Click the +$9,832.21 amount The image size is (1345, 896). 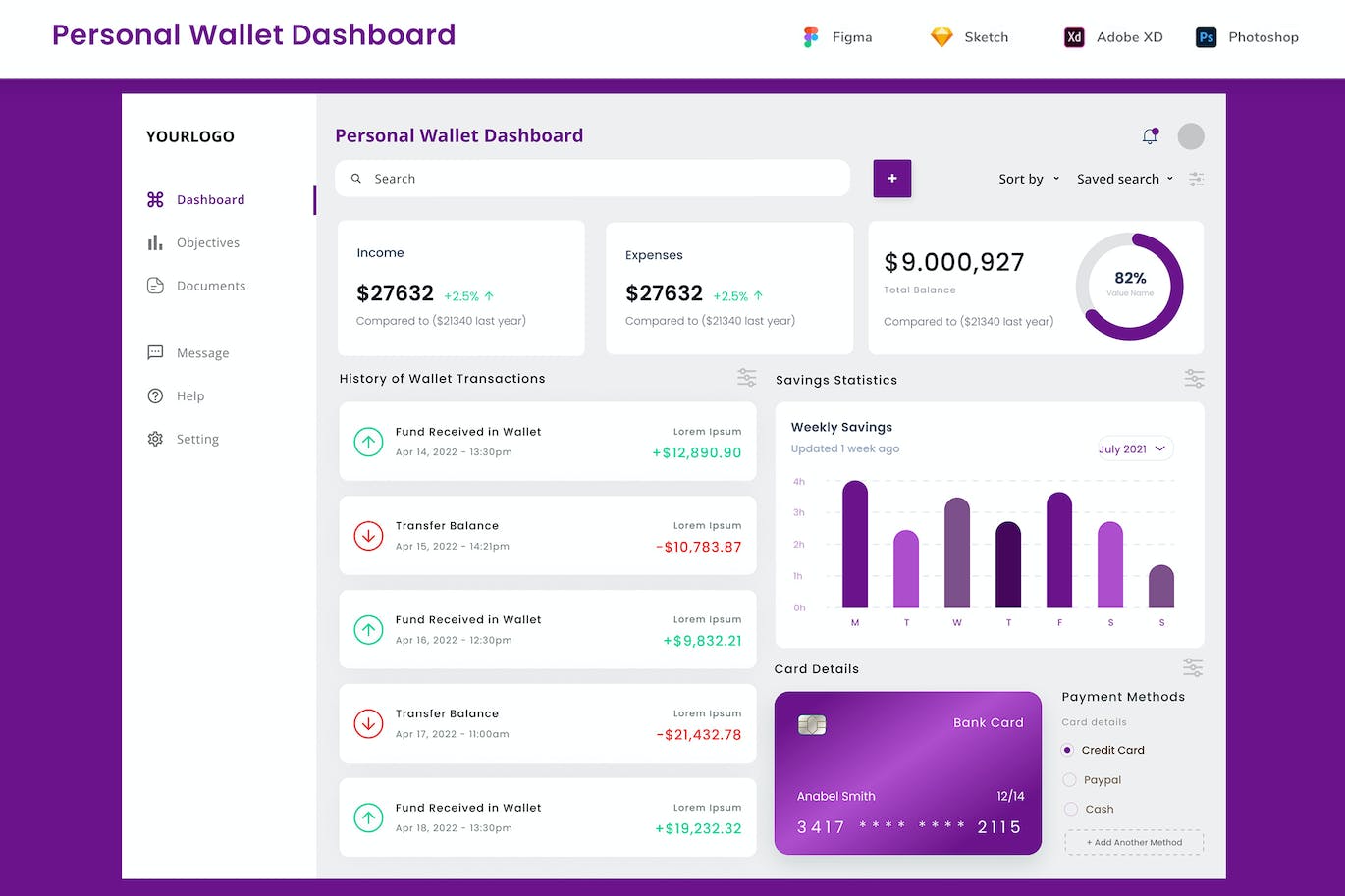(703, 641)
